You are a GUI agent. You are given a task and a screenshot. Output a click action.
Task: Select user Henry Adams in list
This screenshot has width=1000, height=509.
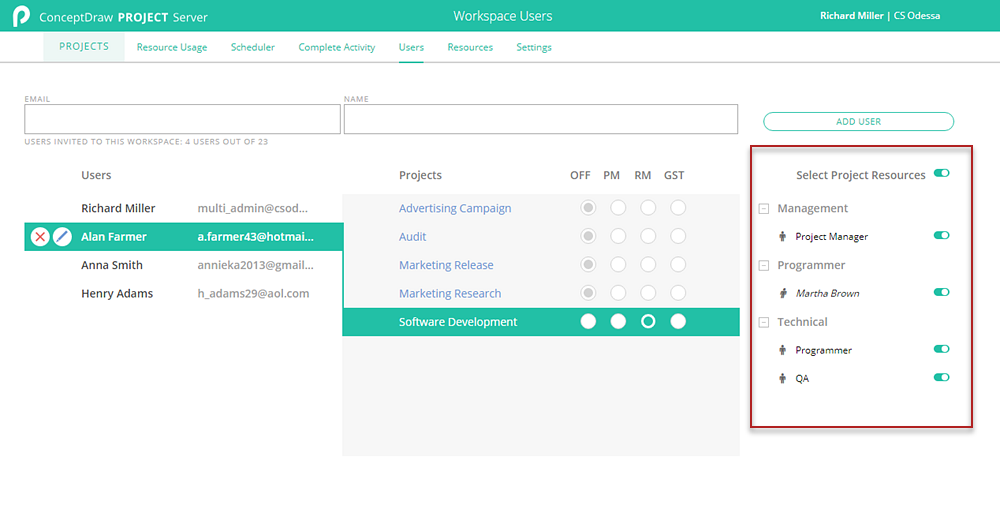click(117, 293)
